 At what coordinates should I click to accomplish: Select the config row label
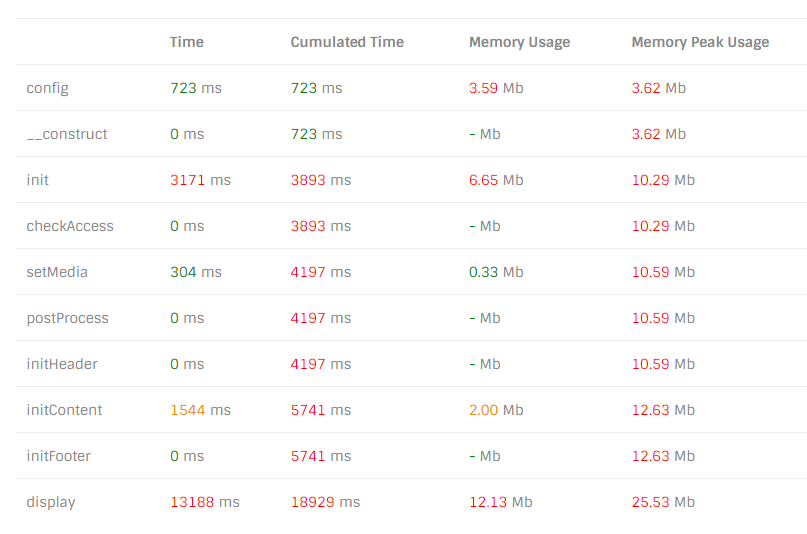tap(47, 88)
